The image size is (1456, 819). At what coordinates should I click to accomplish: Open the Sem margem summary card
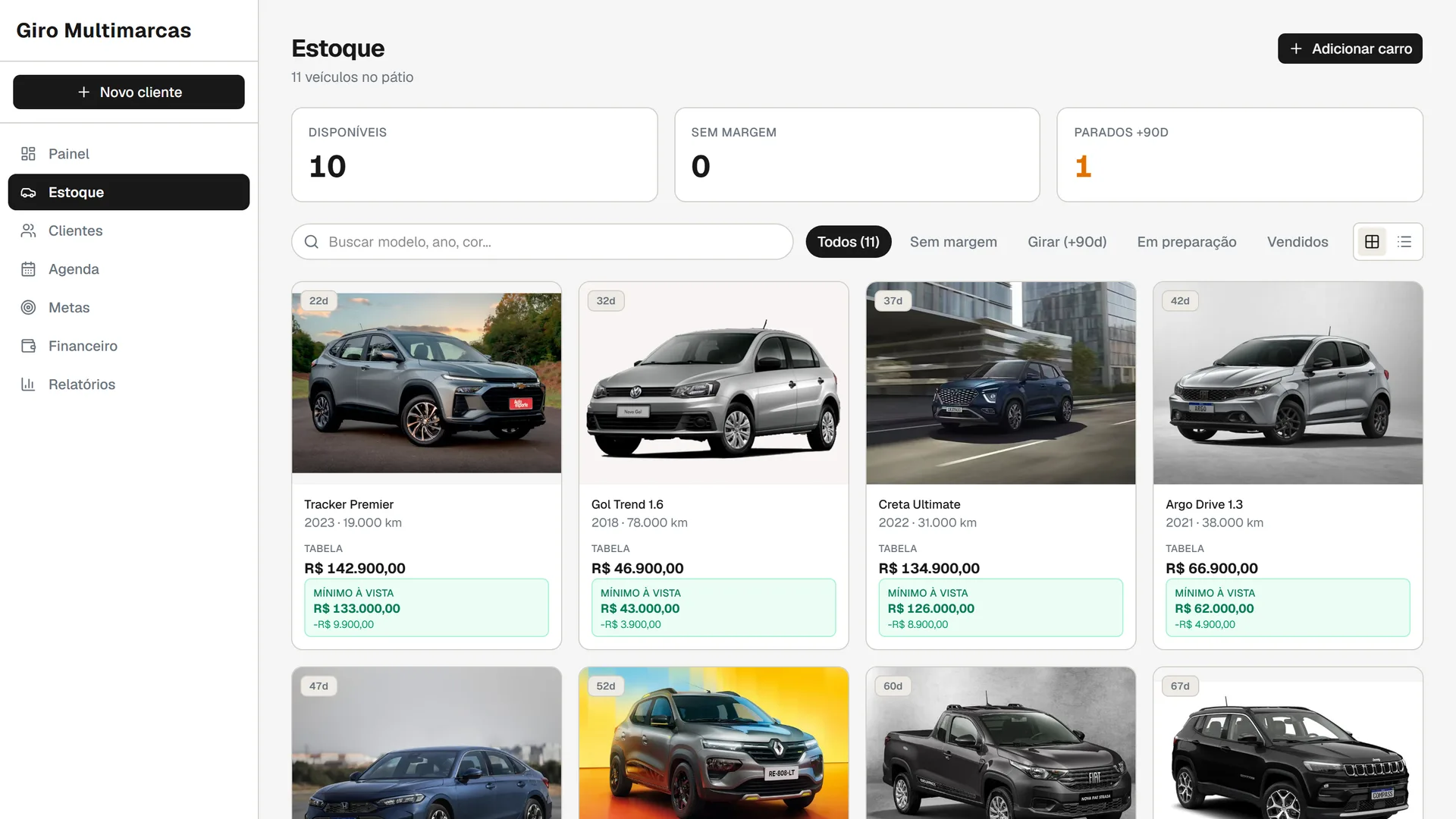tap(857, 155)
